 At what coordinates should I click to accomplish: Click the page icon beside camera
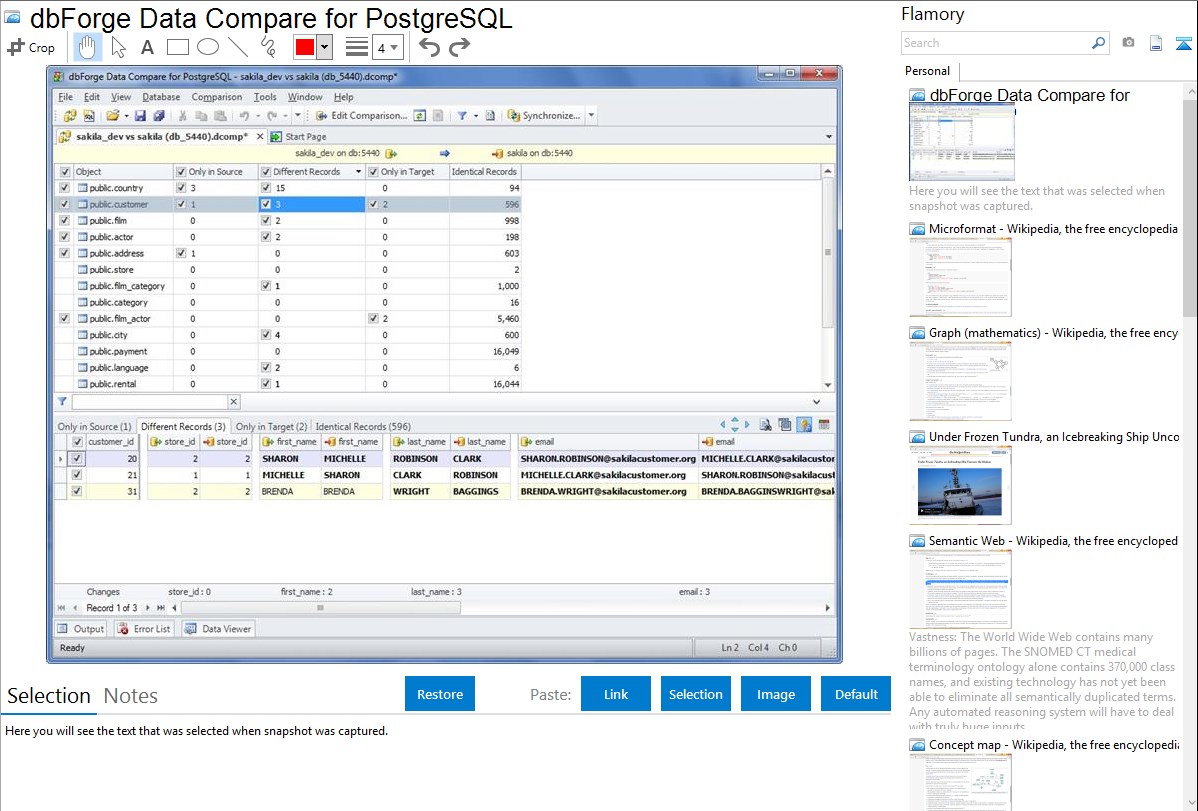point(1156,43)
